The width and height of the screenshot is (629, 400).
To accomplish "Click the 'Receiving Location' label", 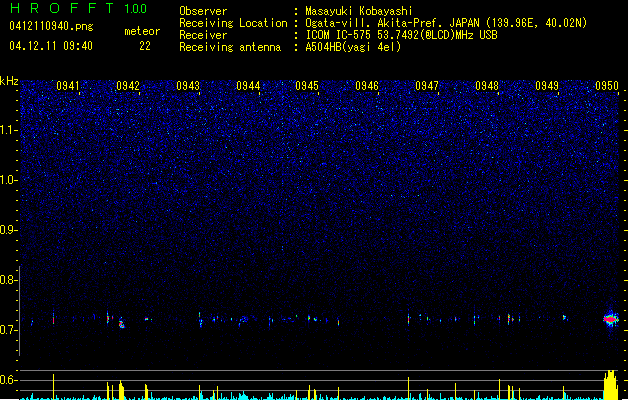I will [233, 23].
